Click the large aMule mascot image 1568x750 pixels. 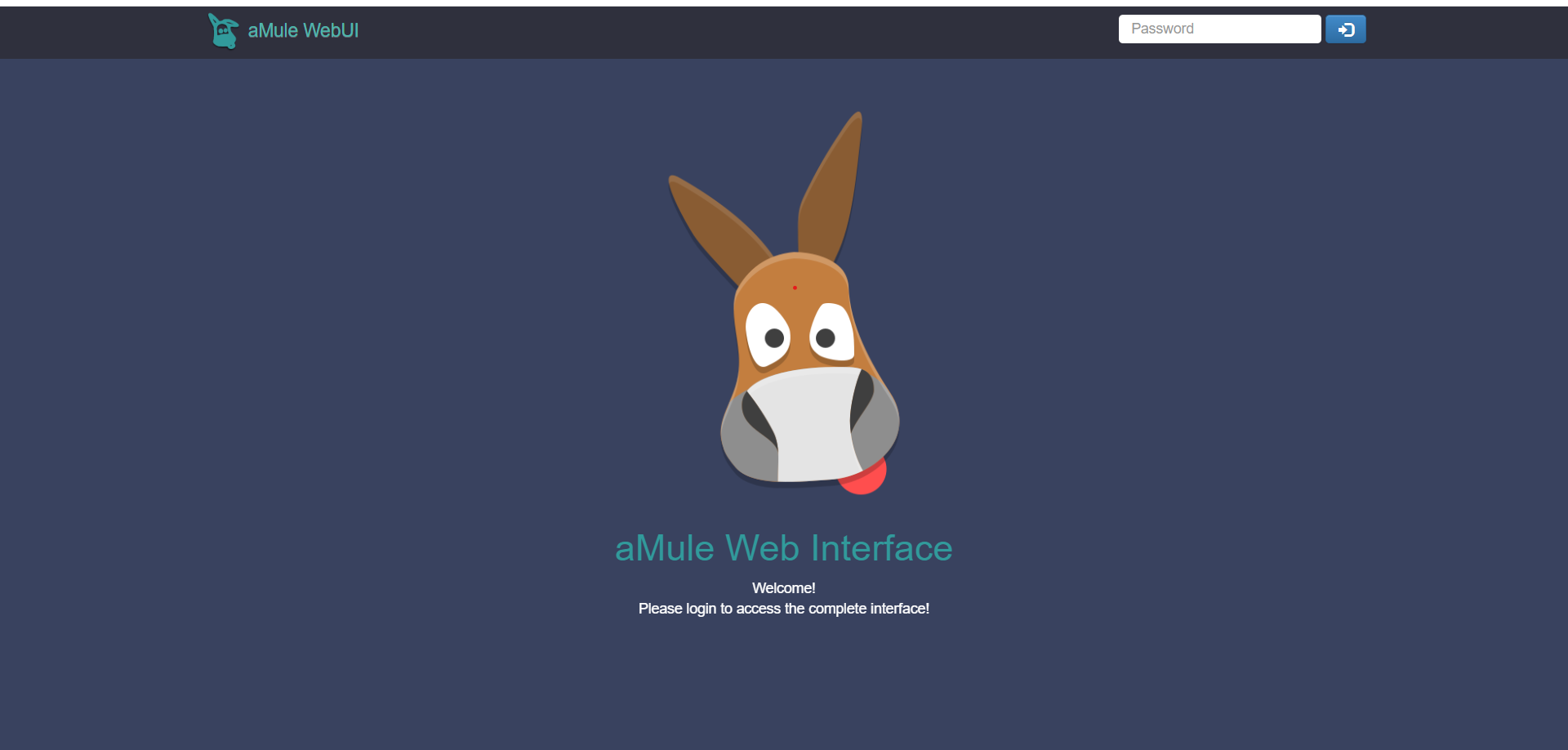[784, 303]
